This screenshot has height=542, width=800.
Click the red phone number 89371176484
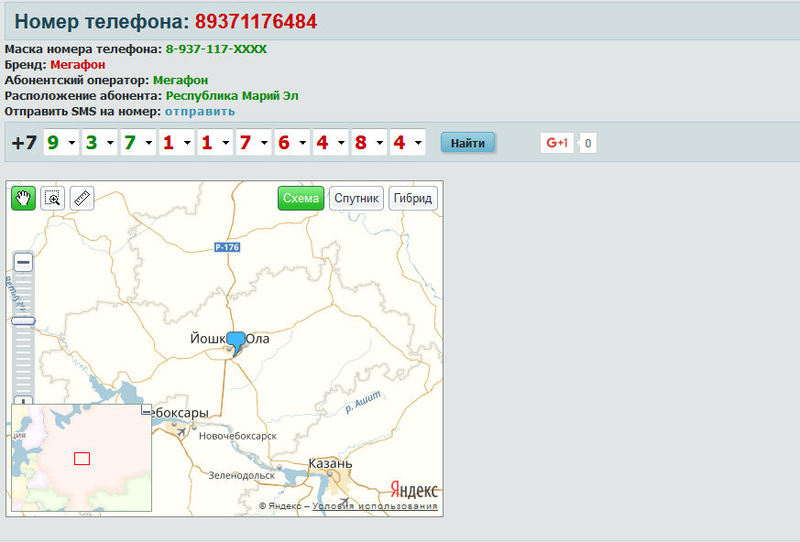[x=256, y=21]
